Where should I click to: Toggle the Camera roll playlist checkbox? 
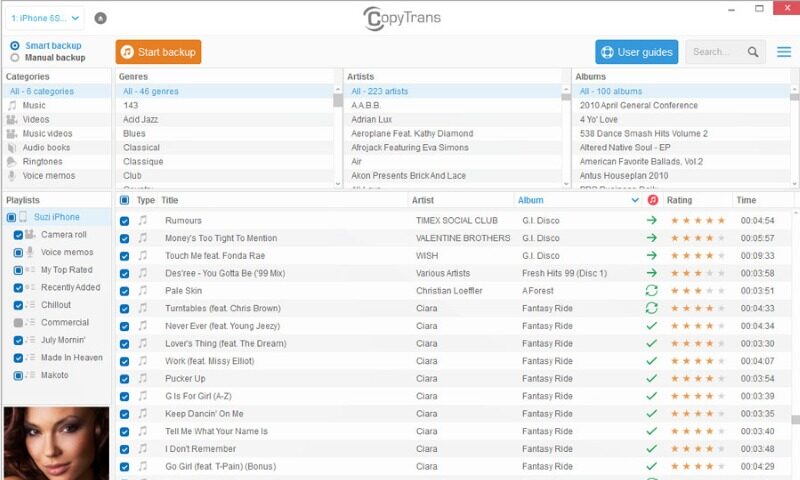18,235
